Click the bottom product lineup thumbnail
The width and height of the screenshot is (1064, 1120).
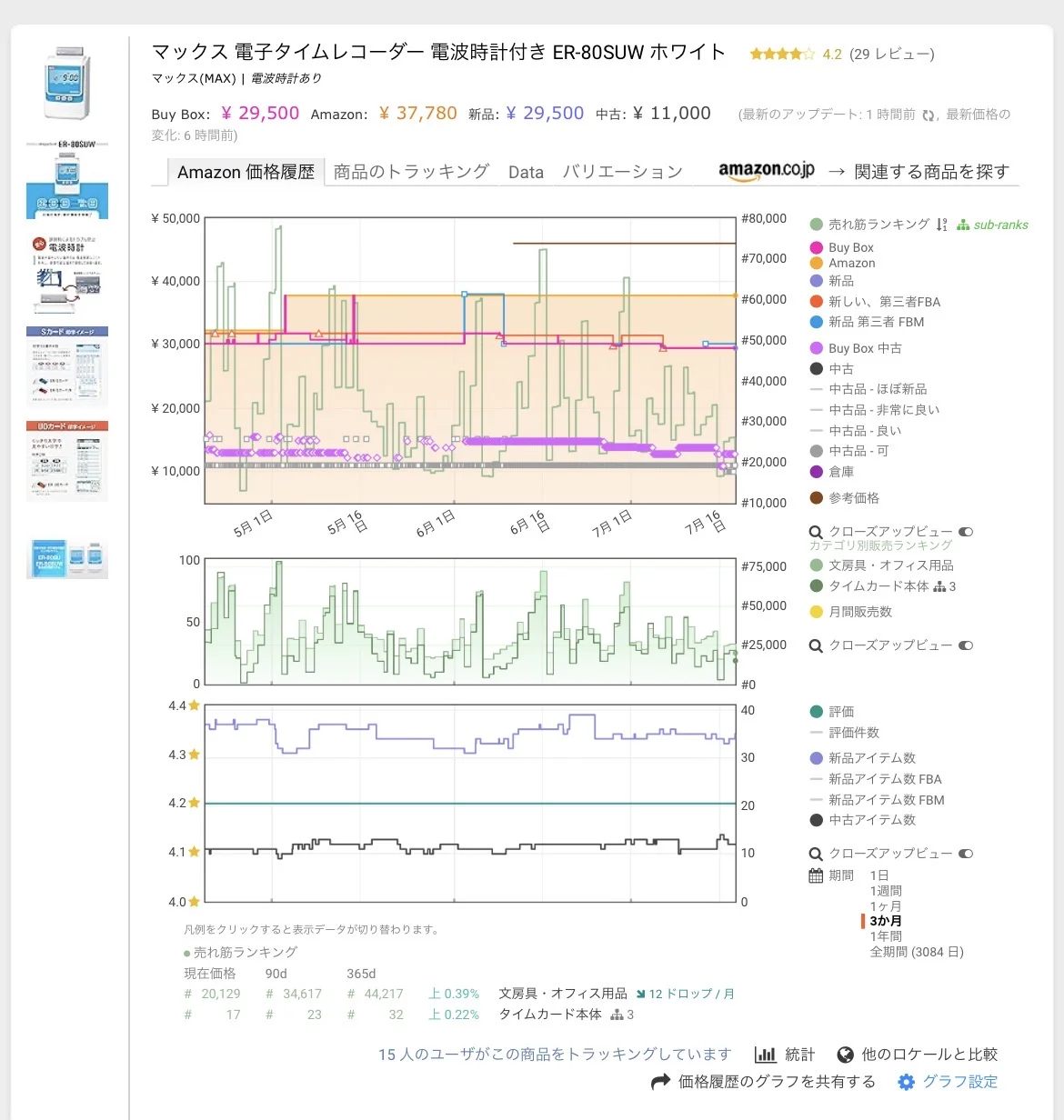(67, 559)
